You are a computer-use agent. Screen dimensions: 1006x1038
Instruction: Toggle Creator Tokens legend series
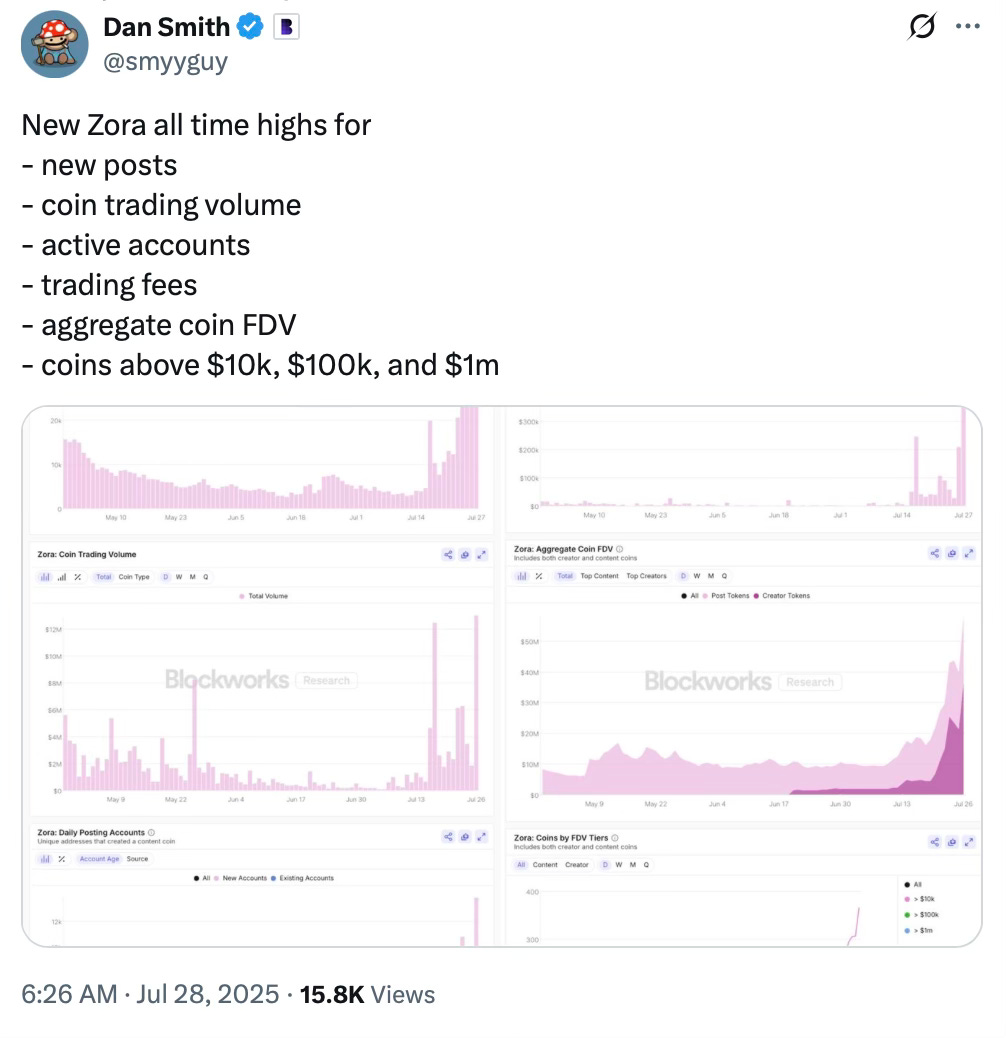[782, 596]
